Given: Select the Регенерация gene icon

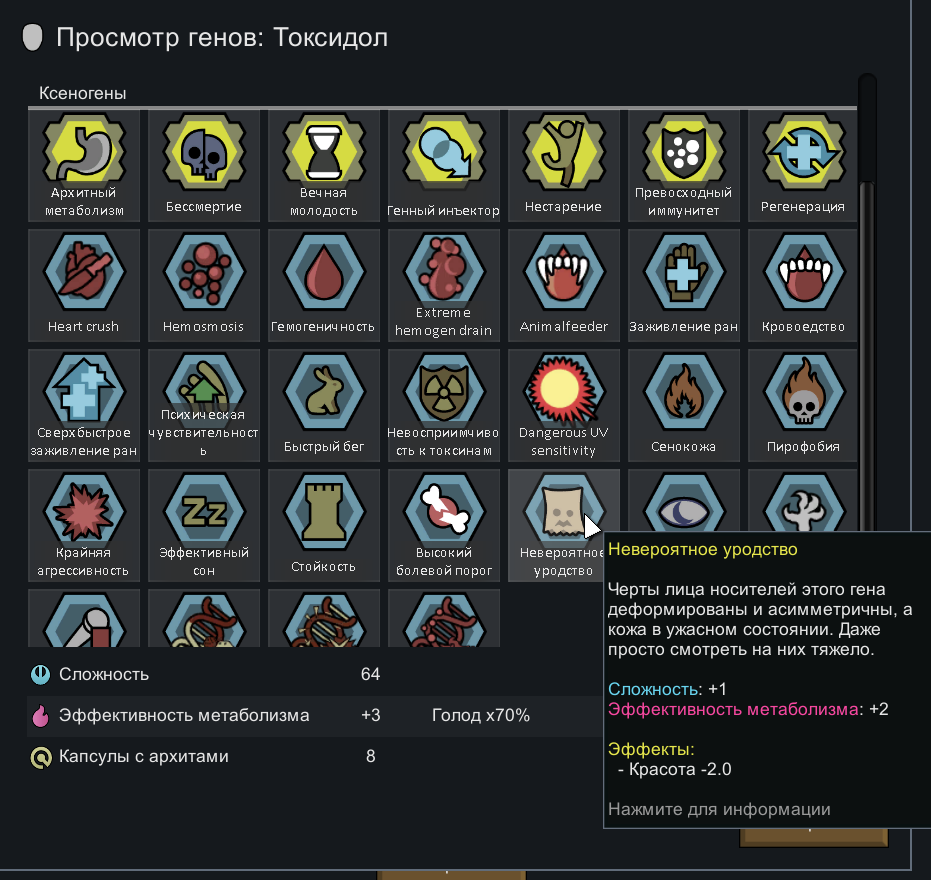Looking at the screenshot, I should 802,166.
